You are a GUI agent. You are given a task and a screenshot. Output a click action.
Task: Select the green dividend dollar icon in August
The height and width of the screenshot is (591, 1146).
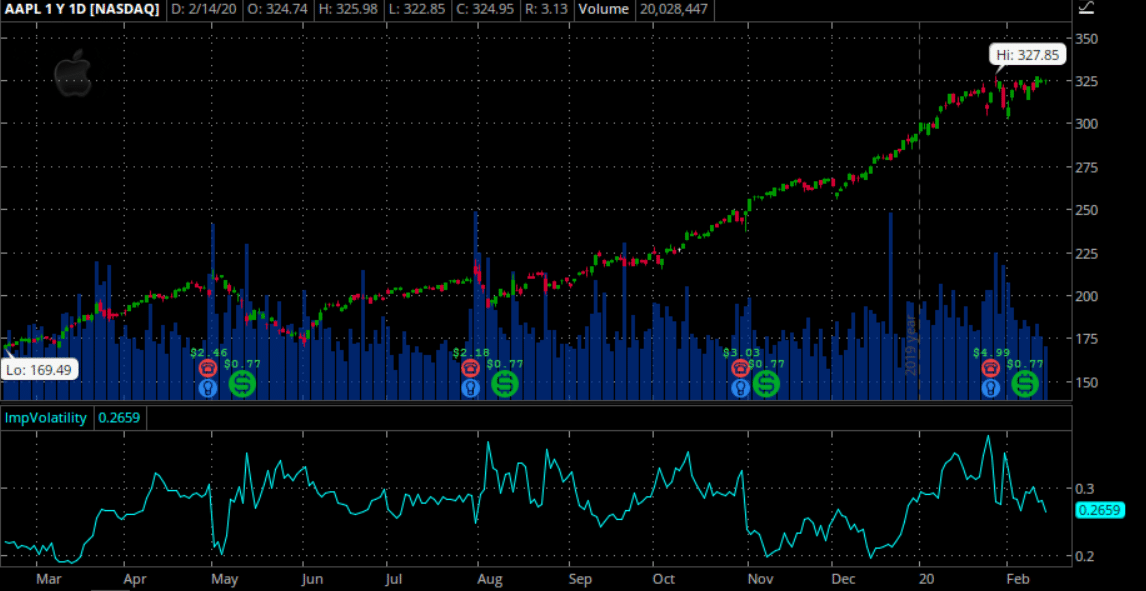[x=504, y=384]
